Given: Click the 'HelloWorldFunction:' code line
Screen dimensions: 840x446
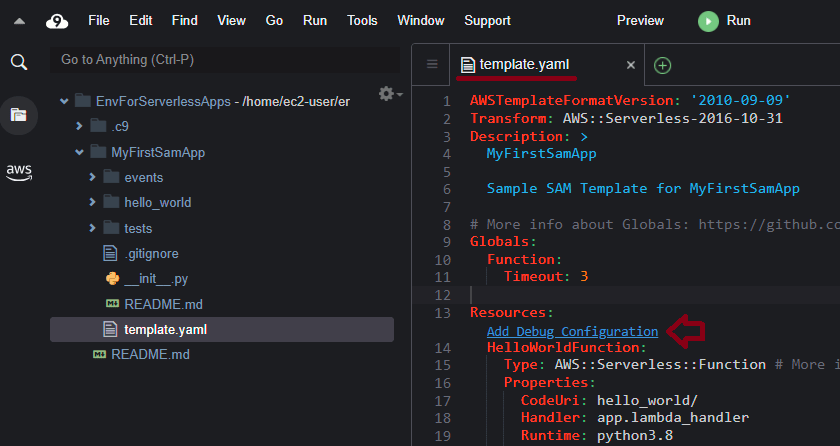Looking at the screenshot, I should point(567,347).
